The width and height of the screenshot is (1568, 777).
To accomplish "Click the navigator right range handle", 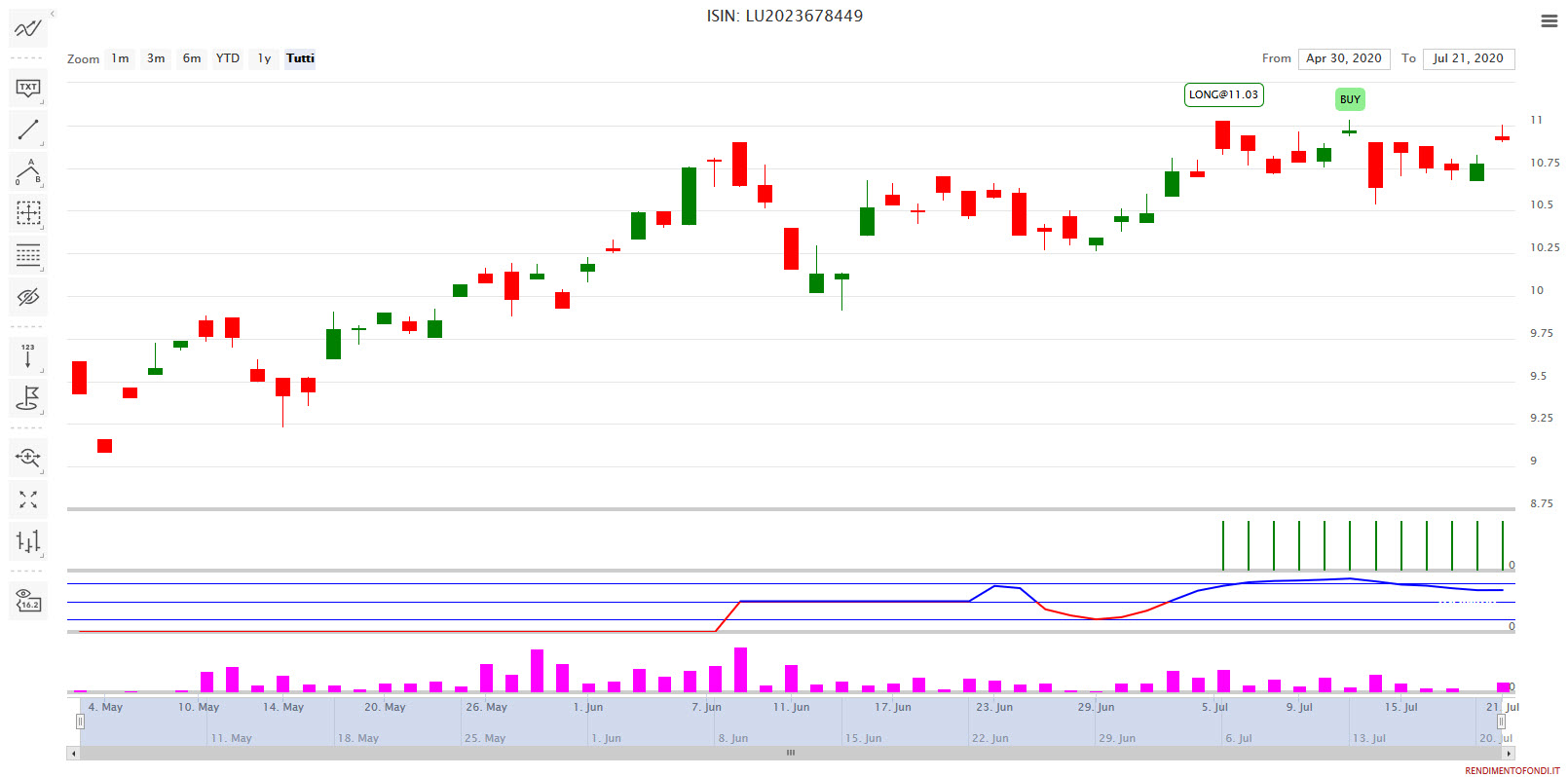I will point(1501,721).
